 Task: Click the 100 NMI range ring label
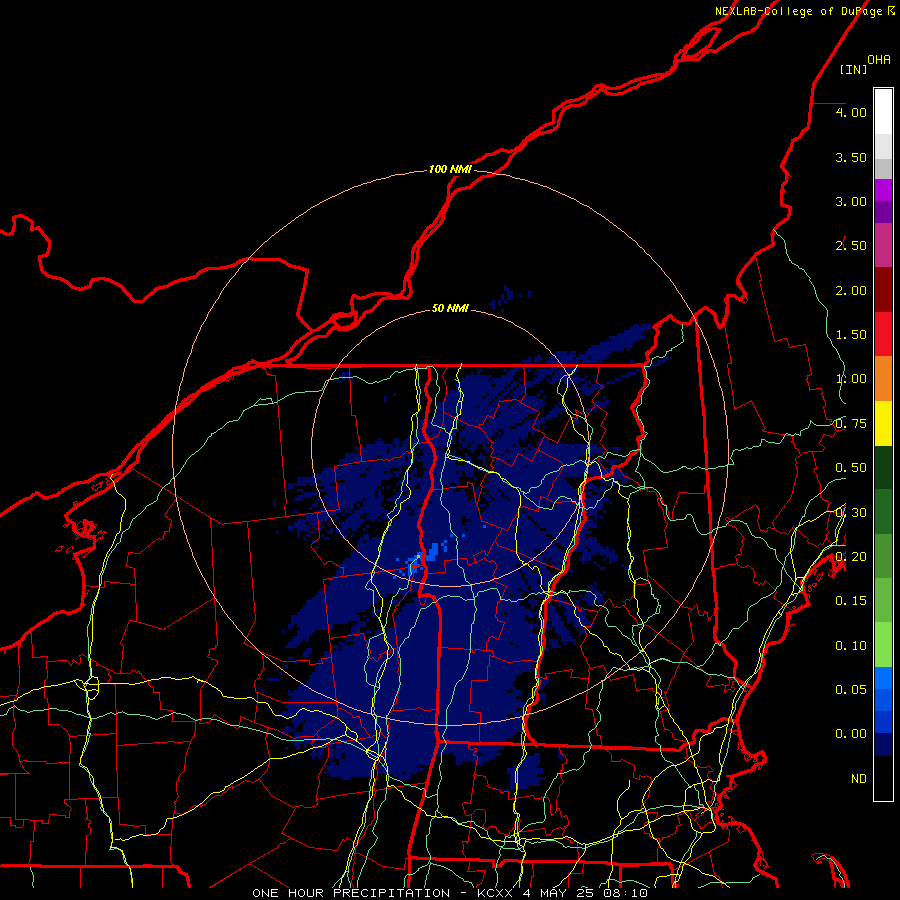(x=451, y=169)
